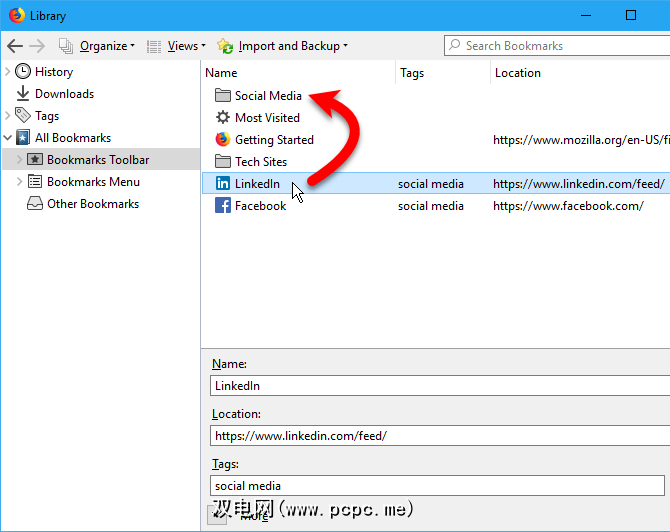Screen dimensions: 670x532
Task: Click the Most Visited gear icon
Action: [223, 117]
